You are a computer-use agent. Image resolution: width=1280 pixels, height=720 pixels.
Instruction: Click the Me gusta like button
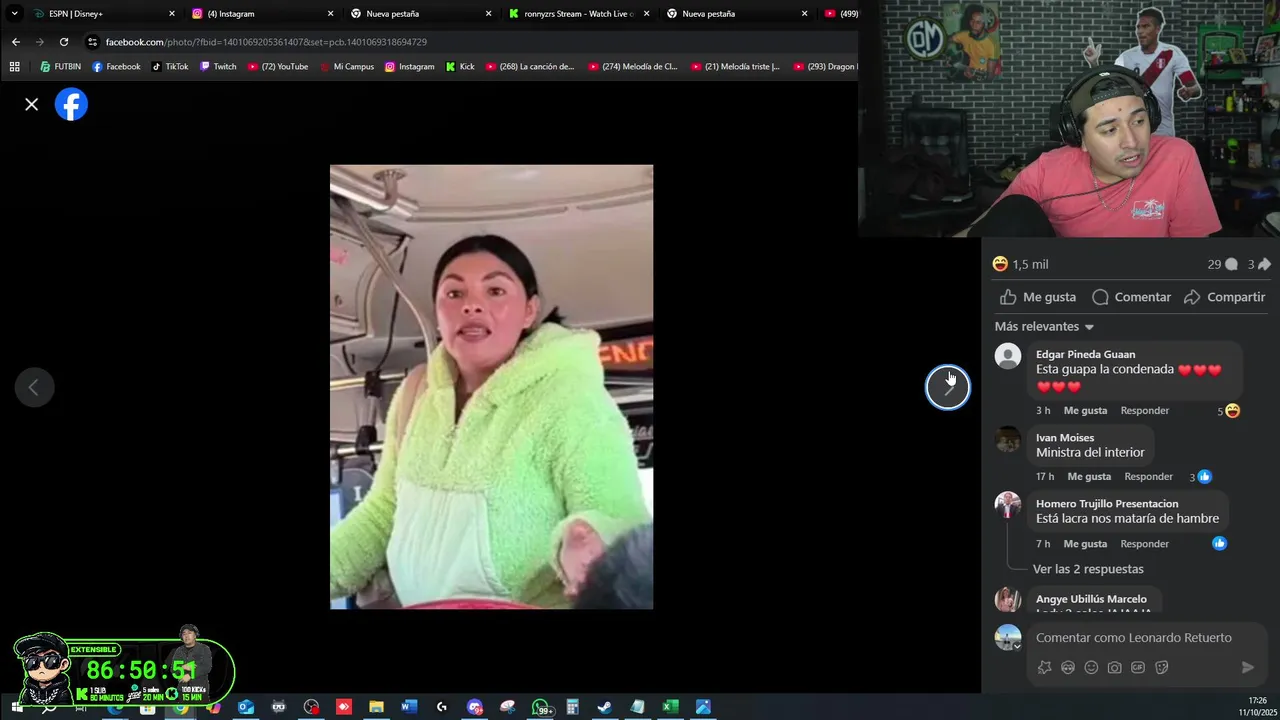click(1038, 297)
